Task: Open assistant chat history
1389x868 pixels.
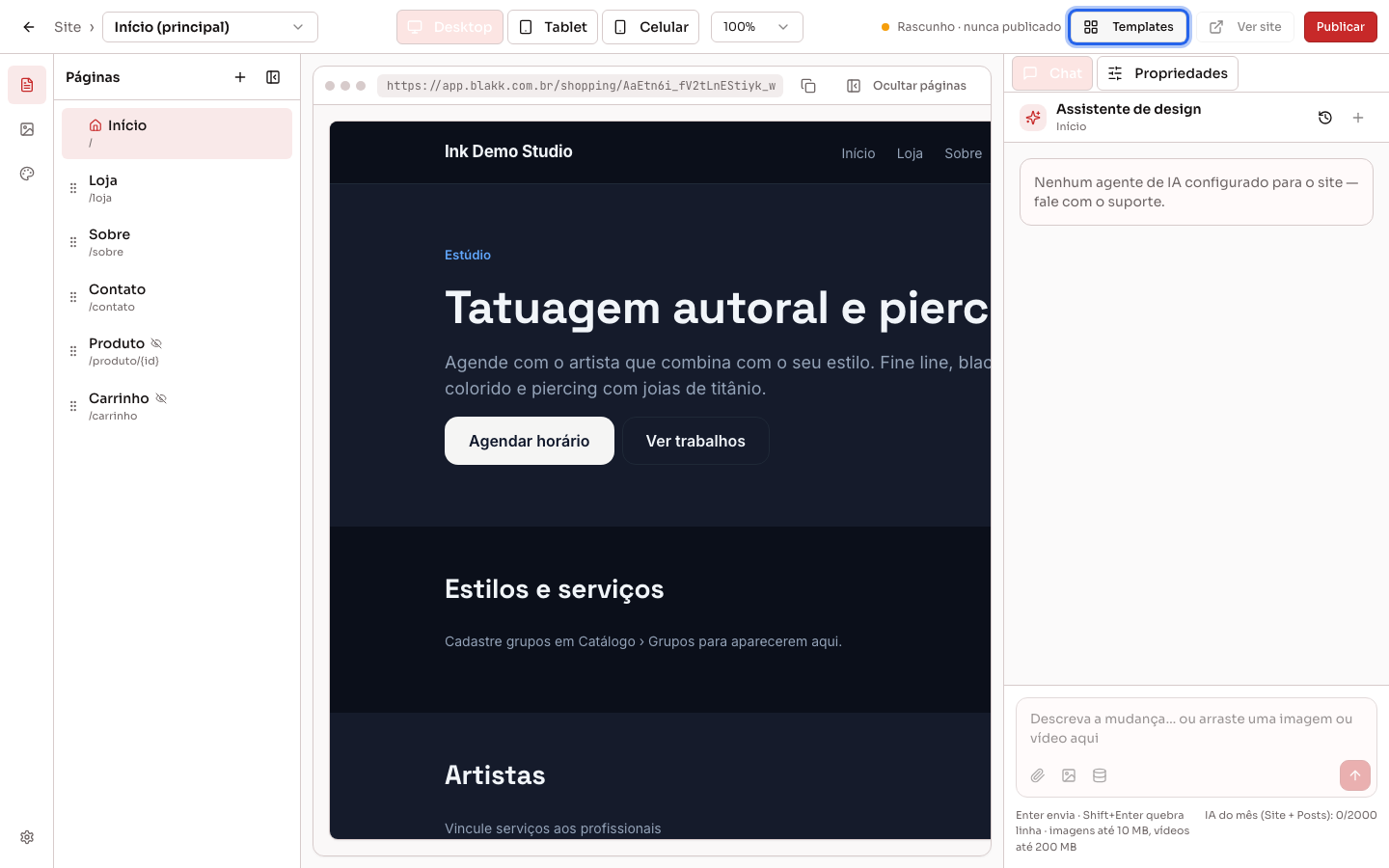Action: [x=1325, y=118]
